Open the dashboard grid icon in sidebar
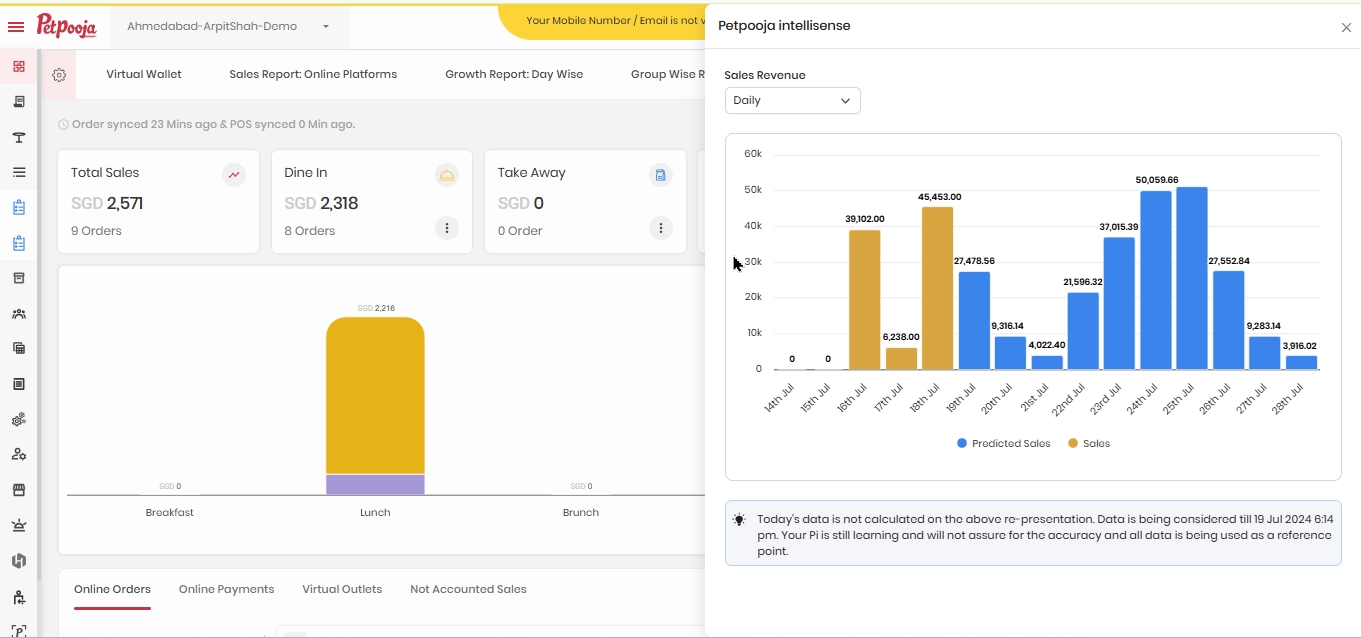The image size is (1361, 638). click(x=18, y=67)
